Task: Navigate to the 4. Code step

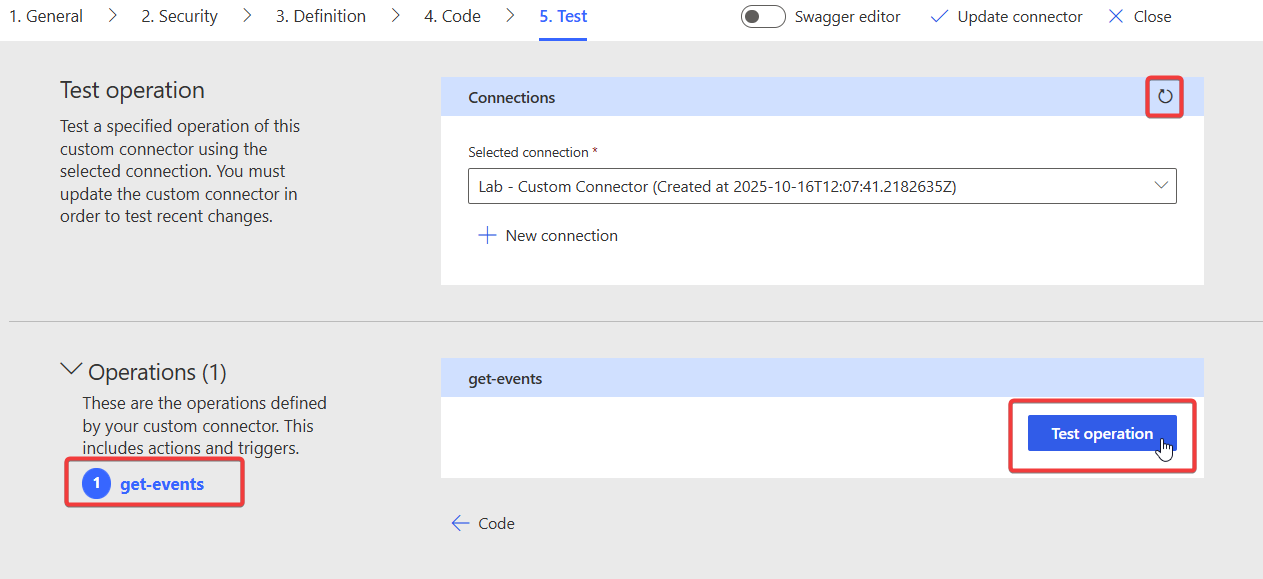Action: click(x=452, y=17)
